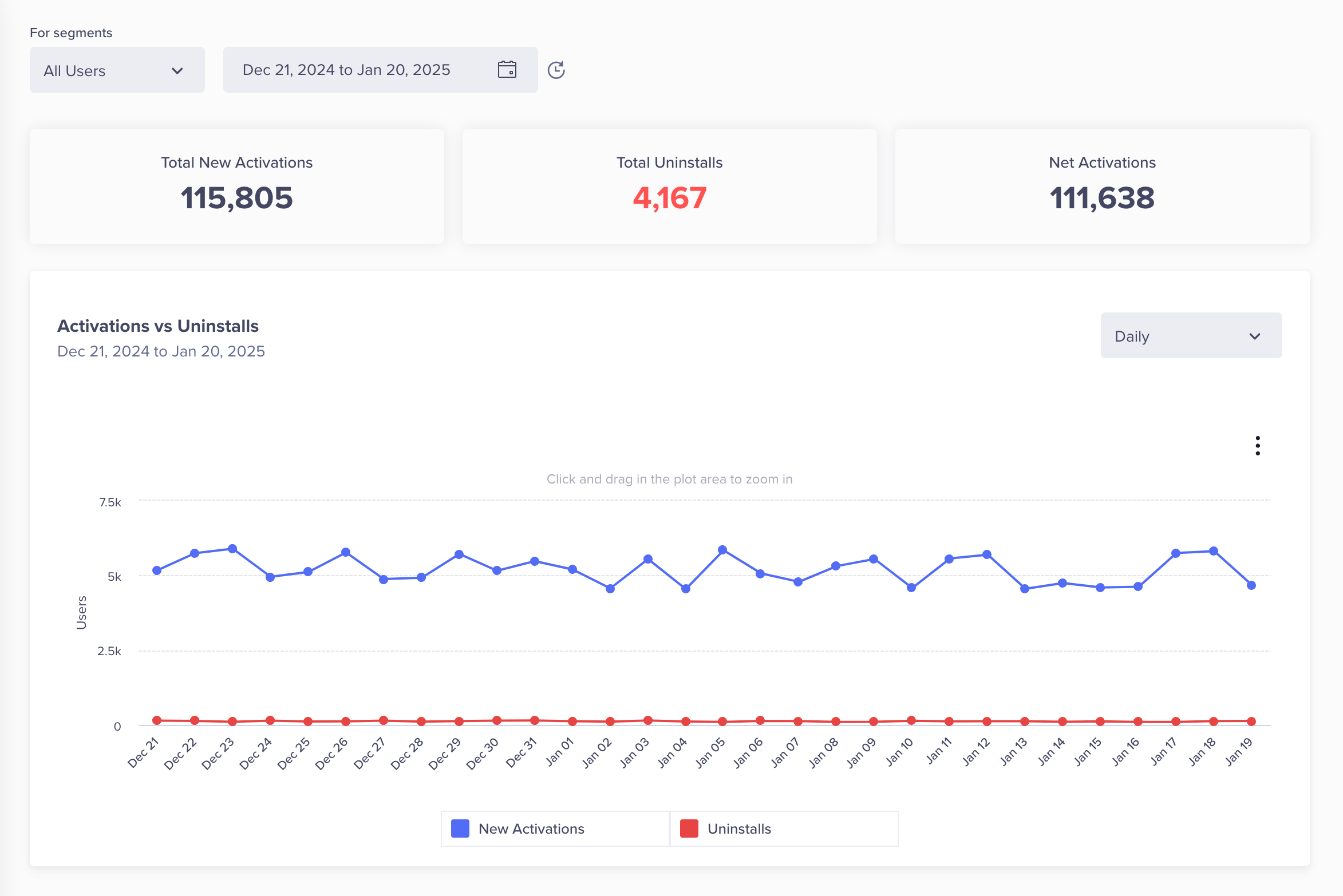Open the calendar picker icon
1343x896 pixels.
click(x=507, y=70)
